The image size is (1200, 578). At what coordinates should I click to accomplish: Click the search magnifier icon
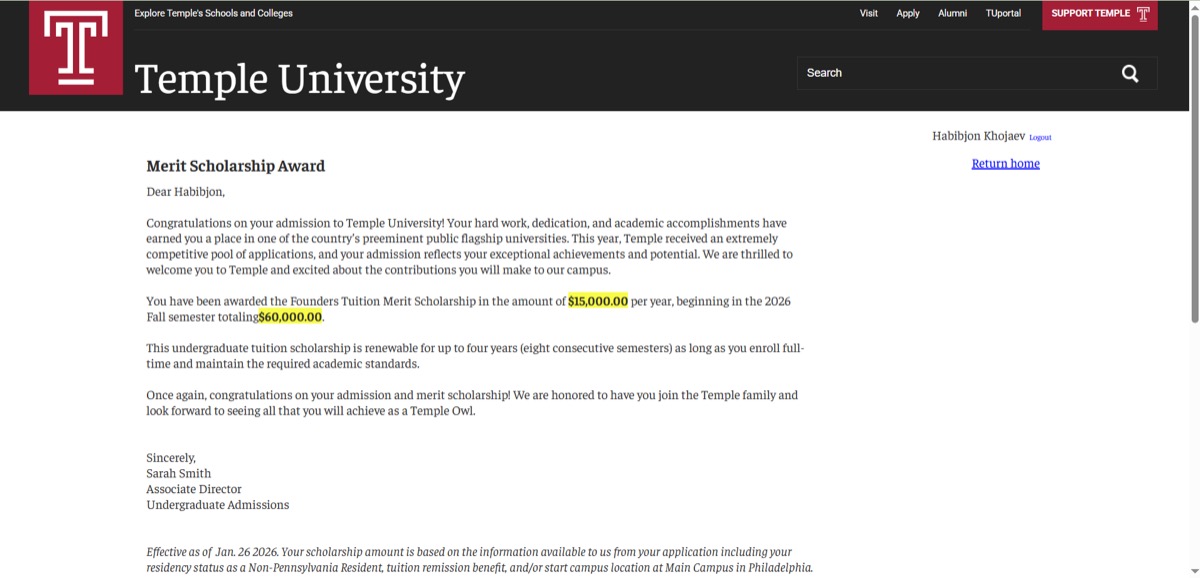point(1130,73)
